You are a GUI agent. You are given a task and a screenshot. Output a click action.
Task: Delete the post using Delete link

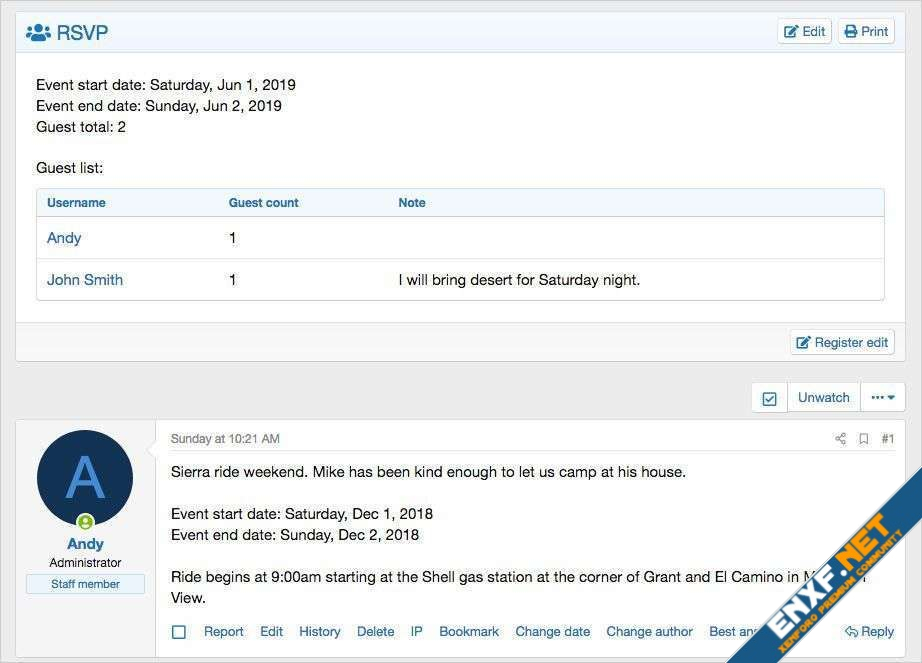pyautogui.click(x=376, y=632)
